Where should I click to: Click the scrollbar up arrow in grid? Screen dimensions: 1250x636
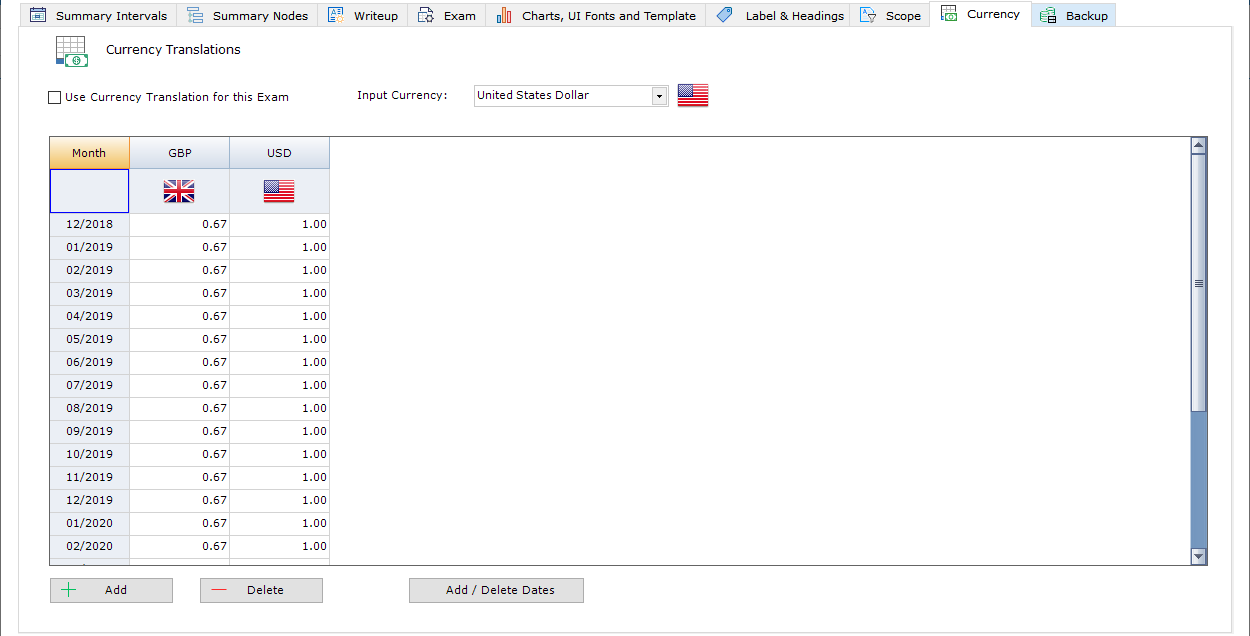point(1199,146)
